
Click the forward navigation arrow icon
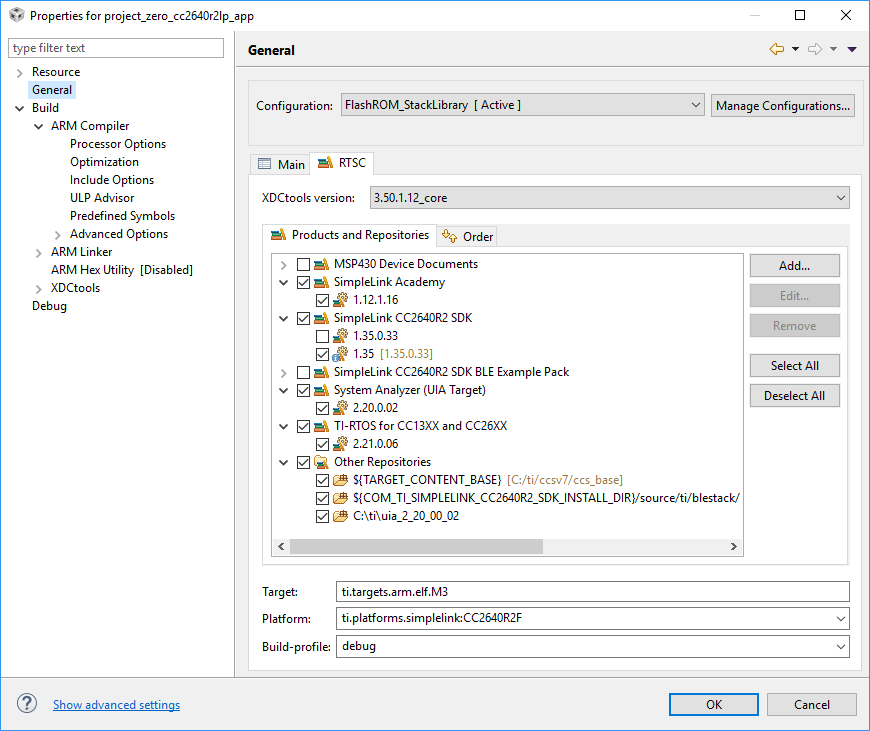[x=815, y=49]
